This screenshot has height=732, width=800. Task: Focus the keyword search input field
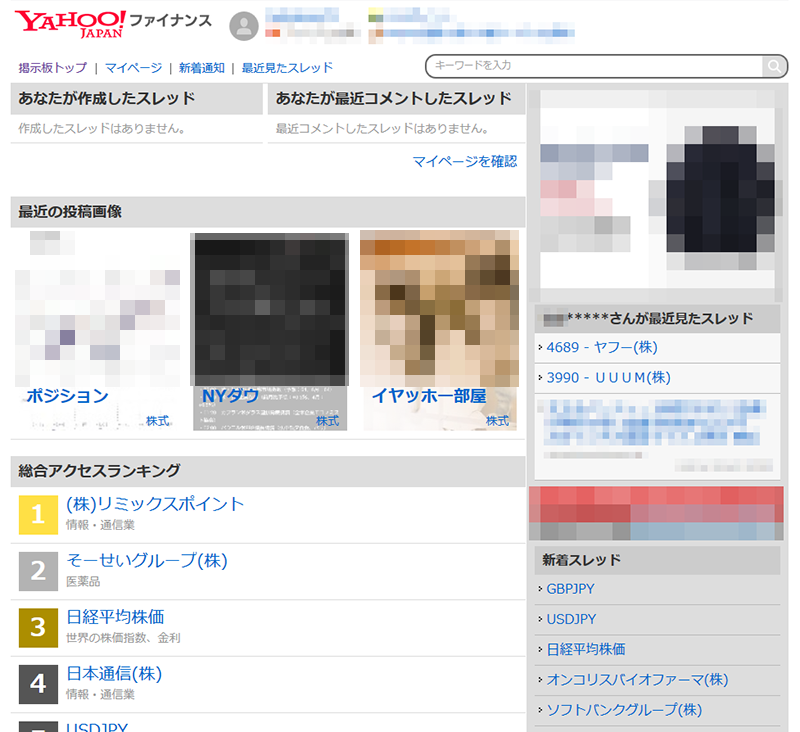[595, 66]
